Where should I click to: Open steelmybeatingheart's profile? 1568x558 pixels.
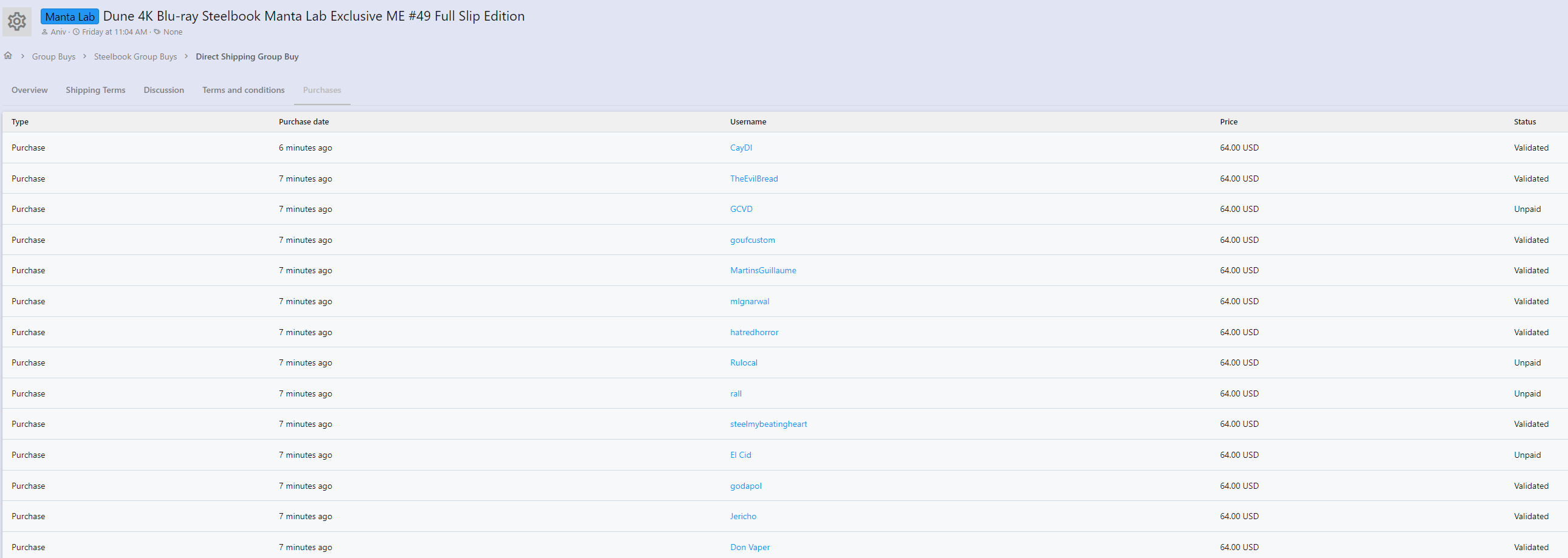769,425
